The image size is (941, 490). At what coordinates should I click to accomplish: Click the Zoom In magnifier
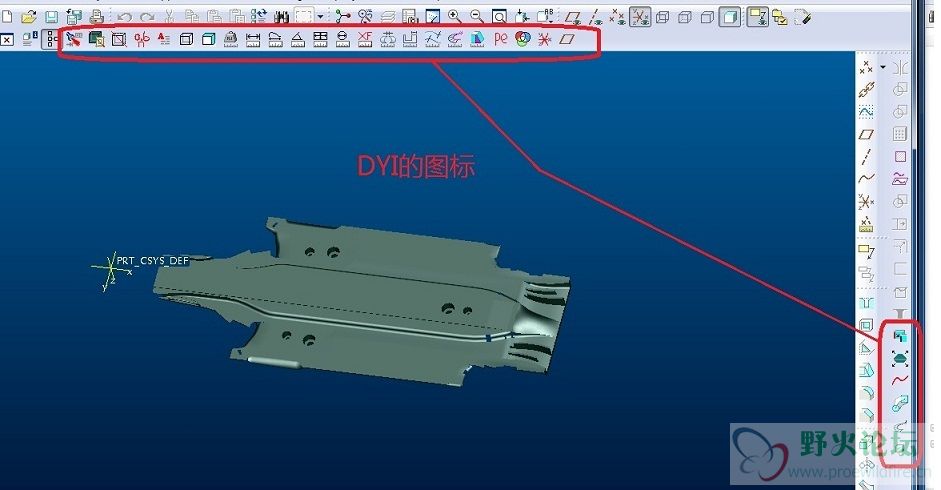455,17
